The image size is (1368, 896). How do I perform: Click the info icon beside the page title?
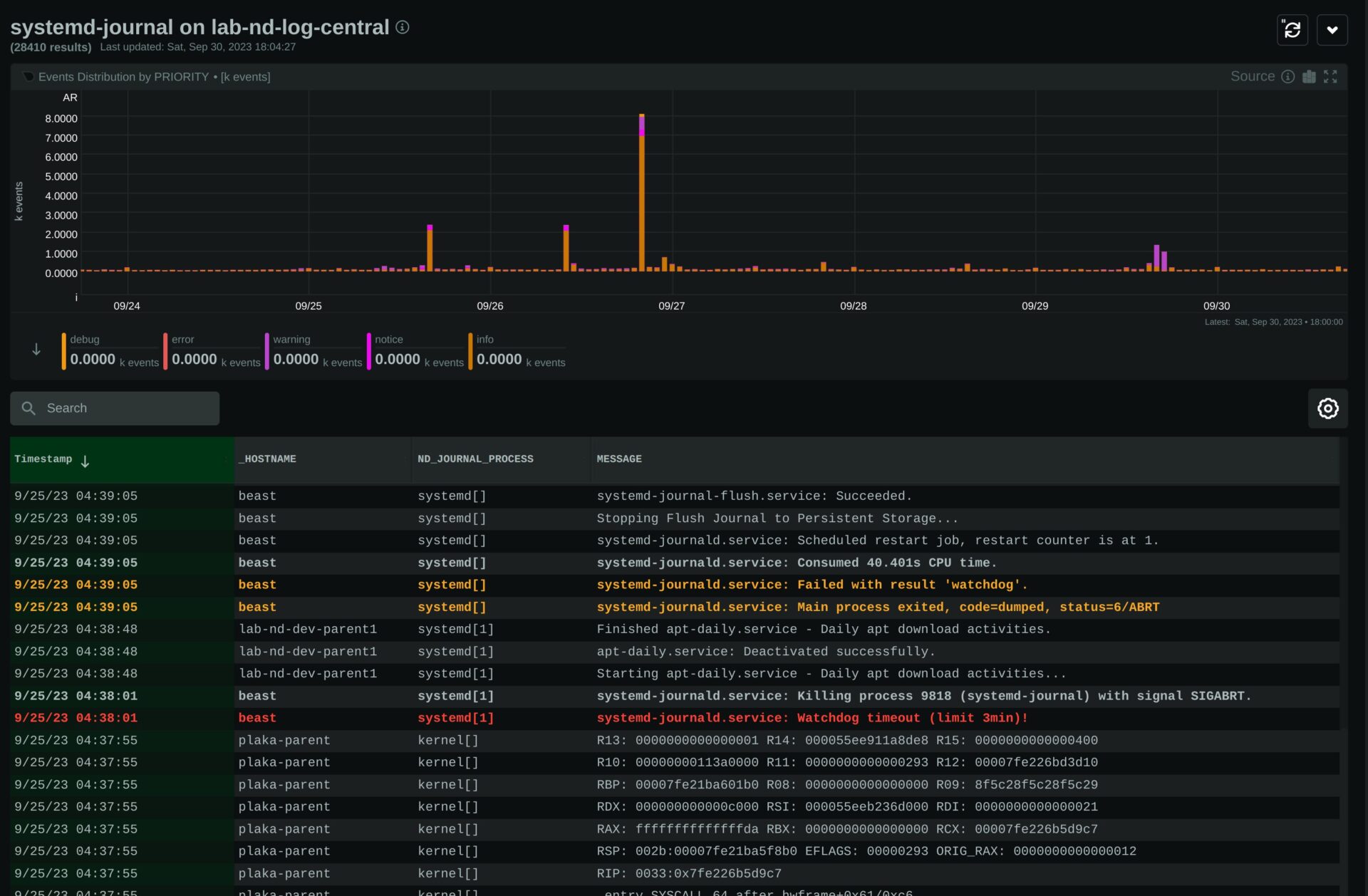pos(403,27)
